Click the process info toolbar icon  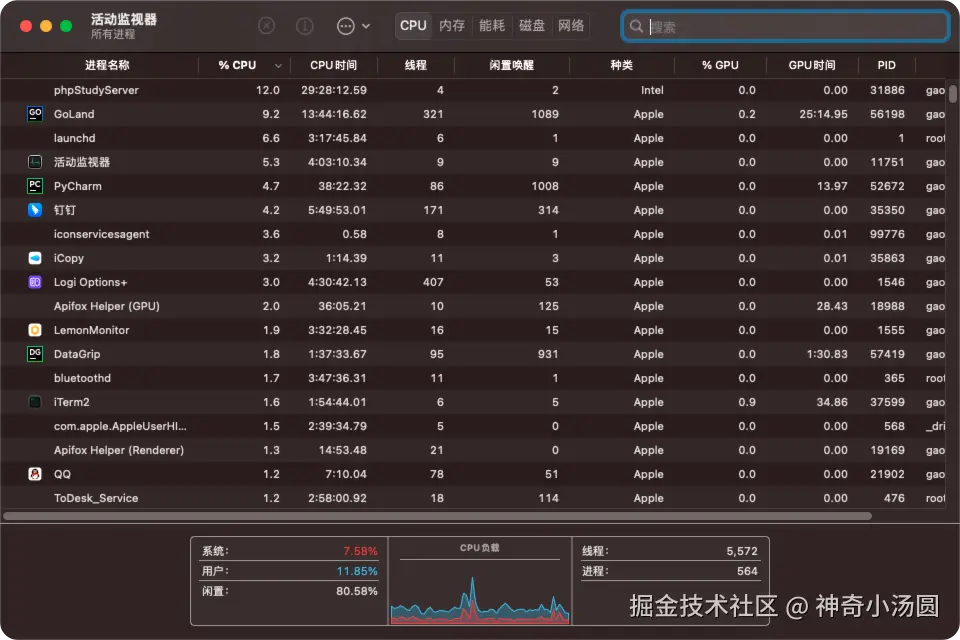[304, 26]
